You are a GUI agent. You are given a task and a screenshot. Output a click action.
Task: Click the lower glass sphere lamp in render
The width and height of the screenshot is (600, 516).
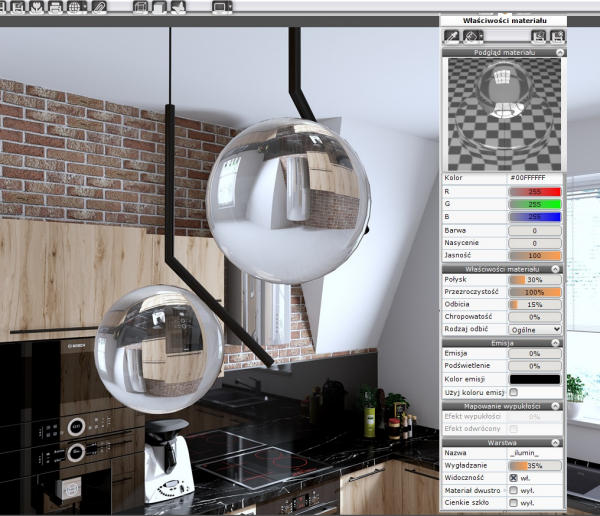click(x=159, y=349)
